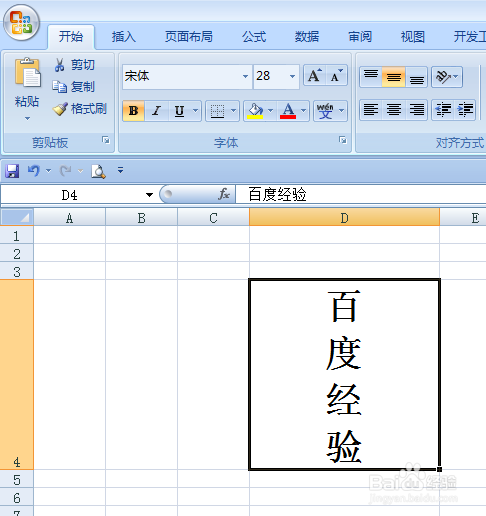This screenshot has height=516, width=486.
Task: Set bottom vertical alignment
Action: 417,77
